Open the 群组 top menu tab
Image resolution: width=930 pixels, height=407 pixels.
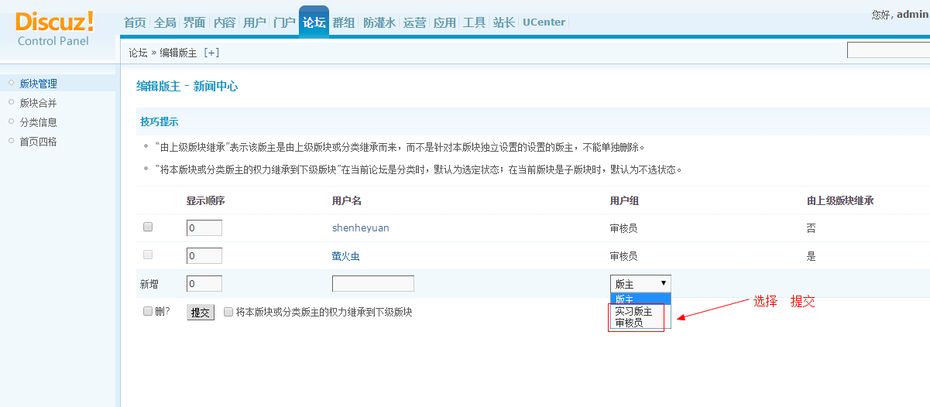pos(344,23)
